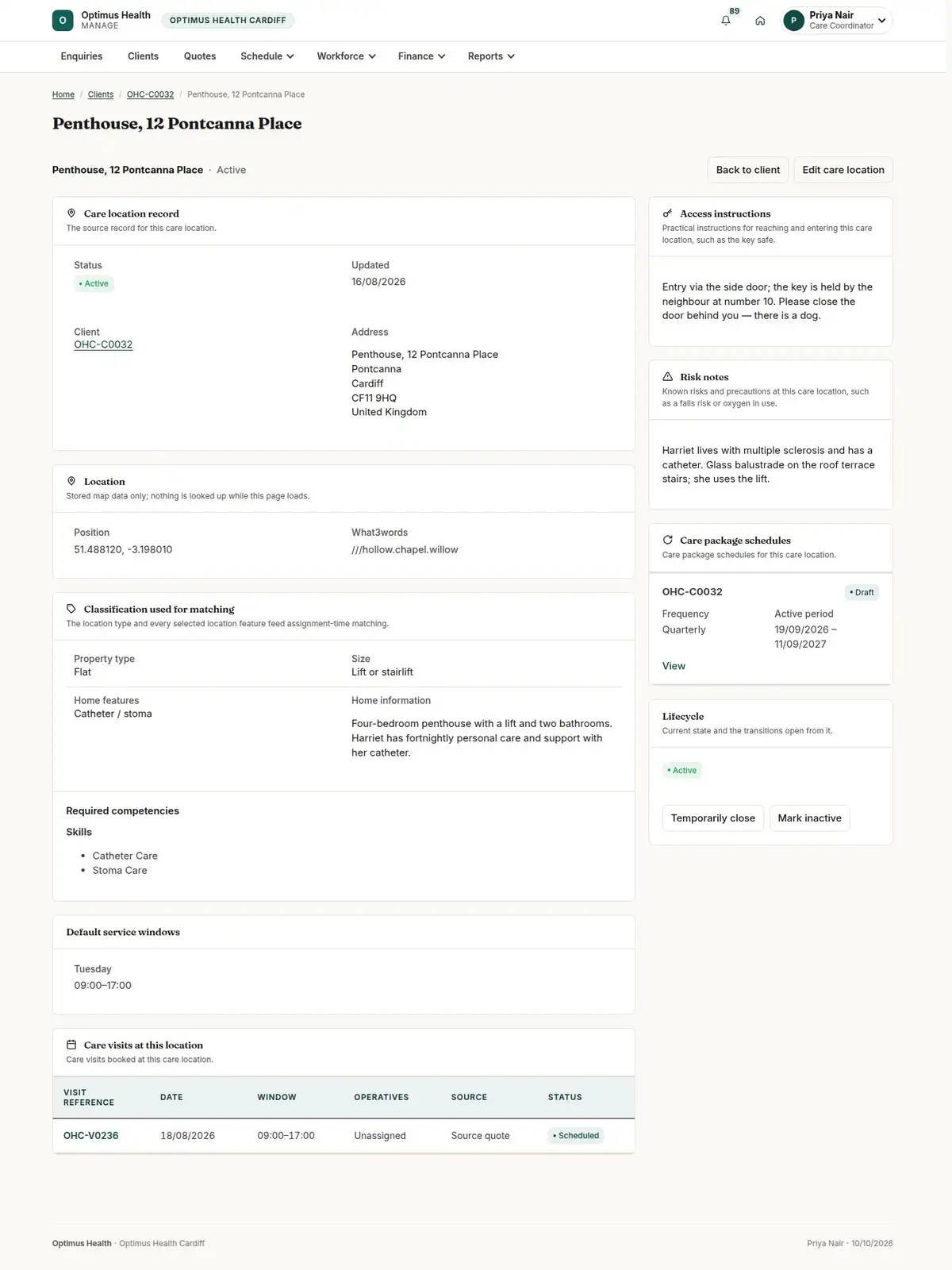Viewport: 952px width, 1270px height.
Task: Click the pin icon beside Care location record
Action: (x=71, y=214)
